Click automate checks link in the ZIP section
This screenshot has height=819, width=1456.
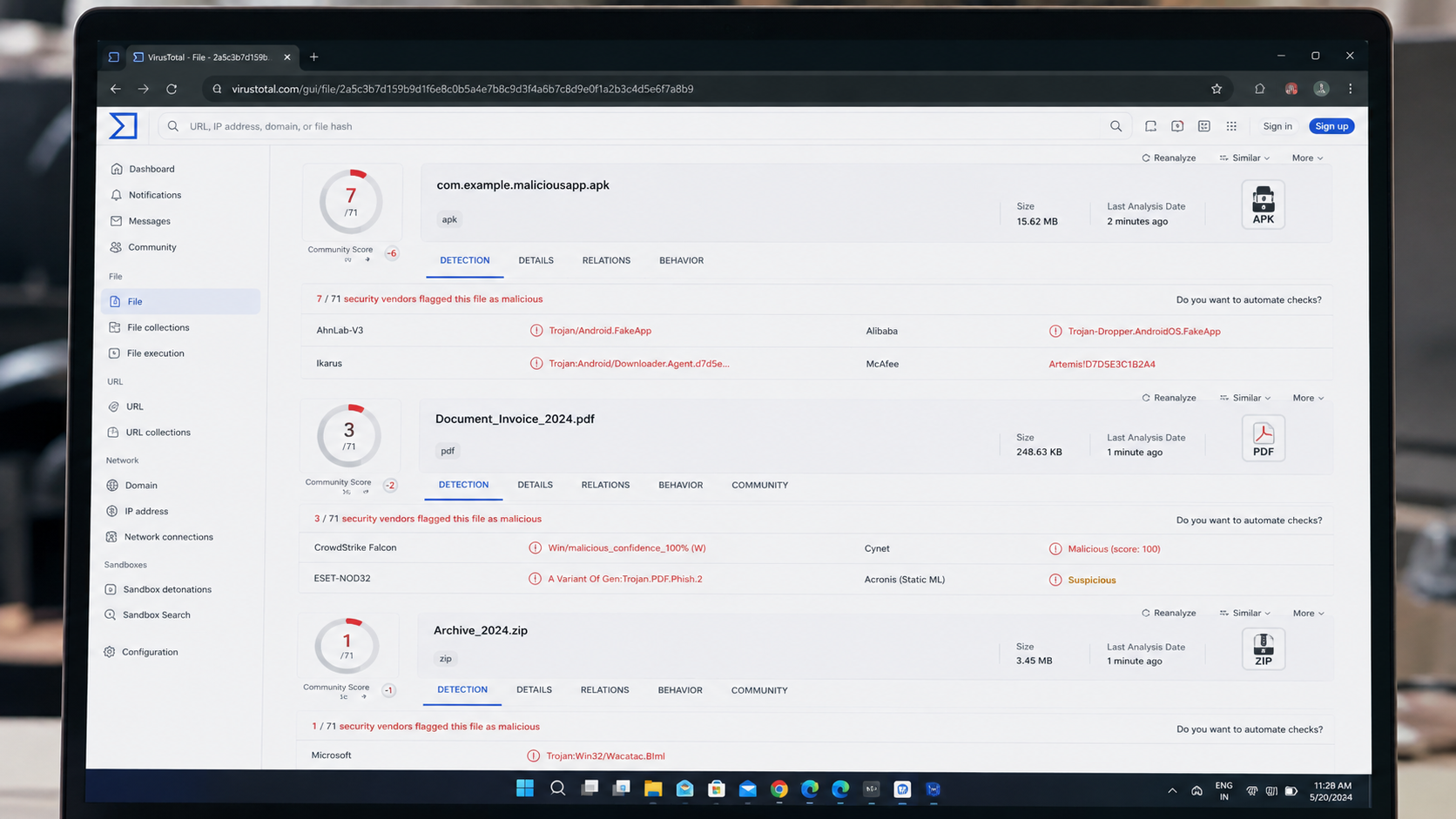[x=1250, y=729]
